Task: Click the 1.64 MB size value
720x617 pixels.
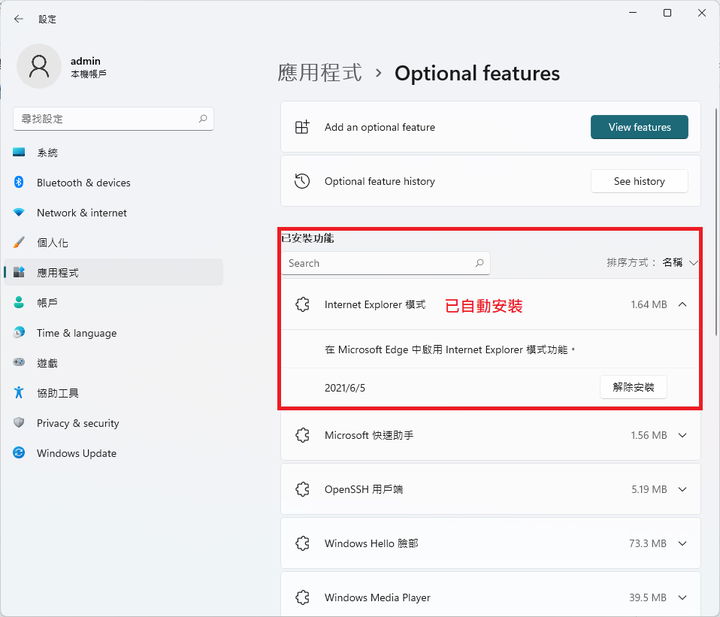Action: (649, 304)
